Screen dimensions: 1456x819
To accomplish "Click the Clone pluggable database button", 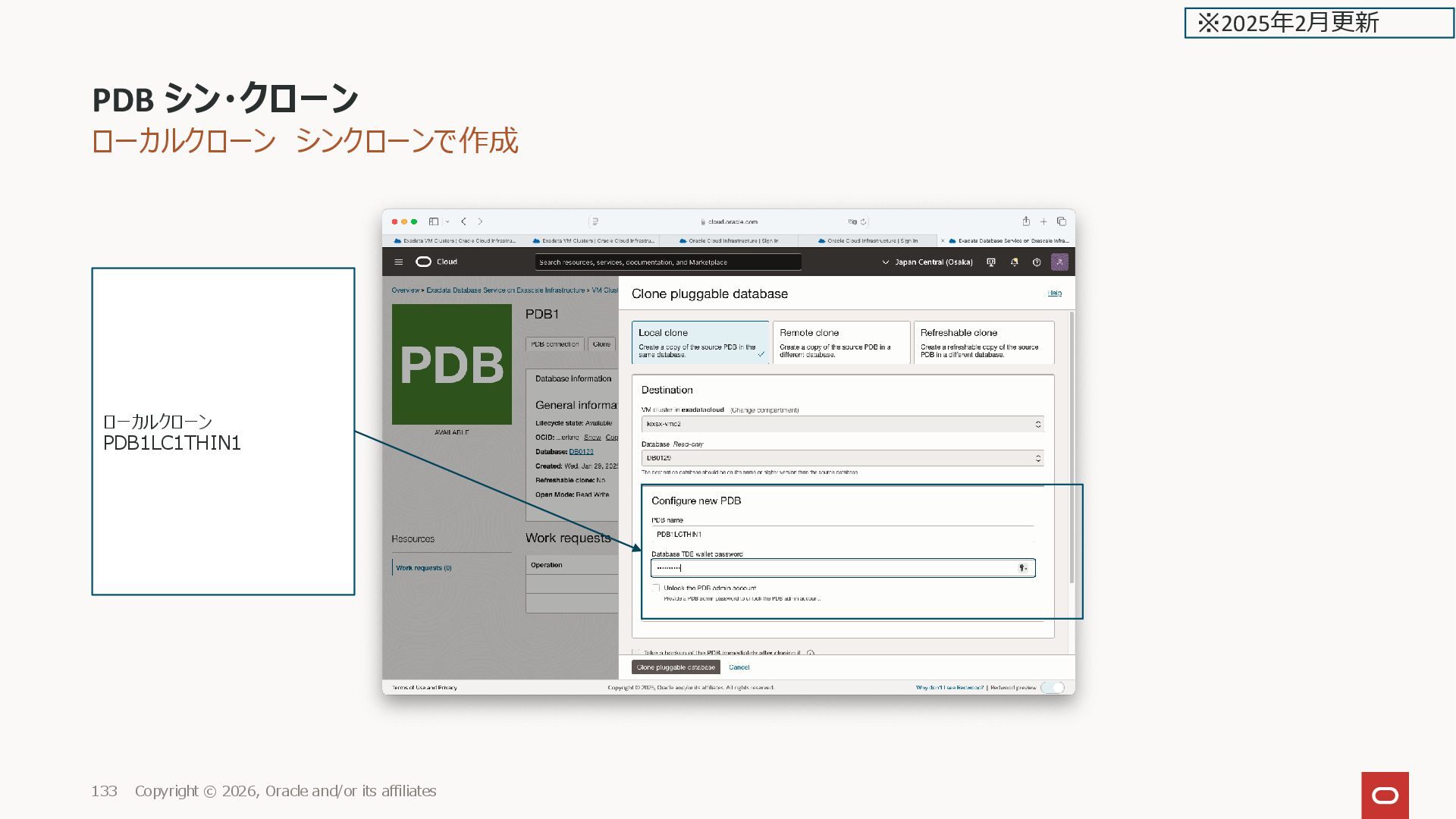I will (676, 667).
